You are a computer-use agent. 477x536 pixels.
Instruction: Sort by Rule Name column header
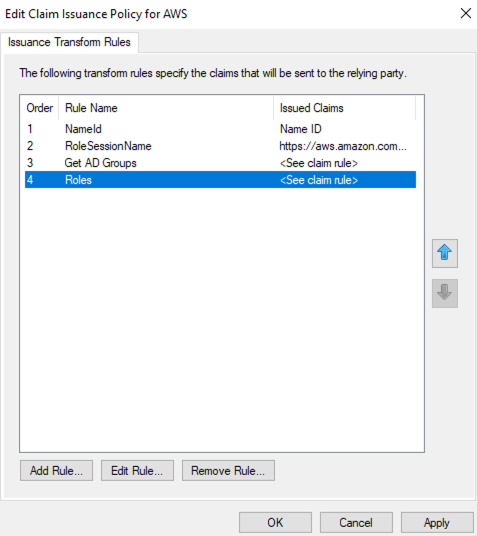click(x=166, y=108)
